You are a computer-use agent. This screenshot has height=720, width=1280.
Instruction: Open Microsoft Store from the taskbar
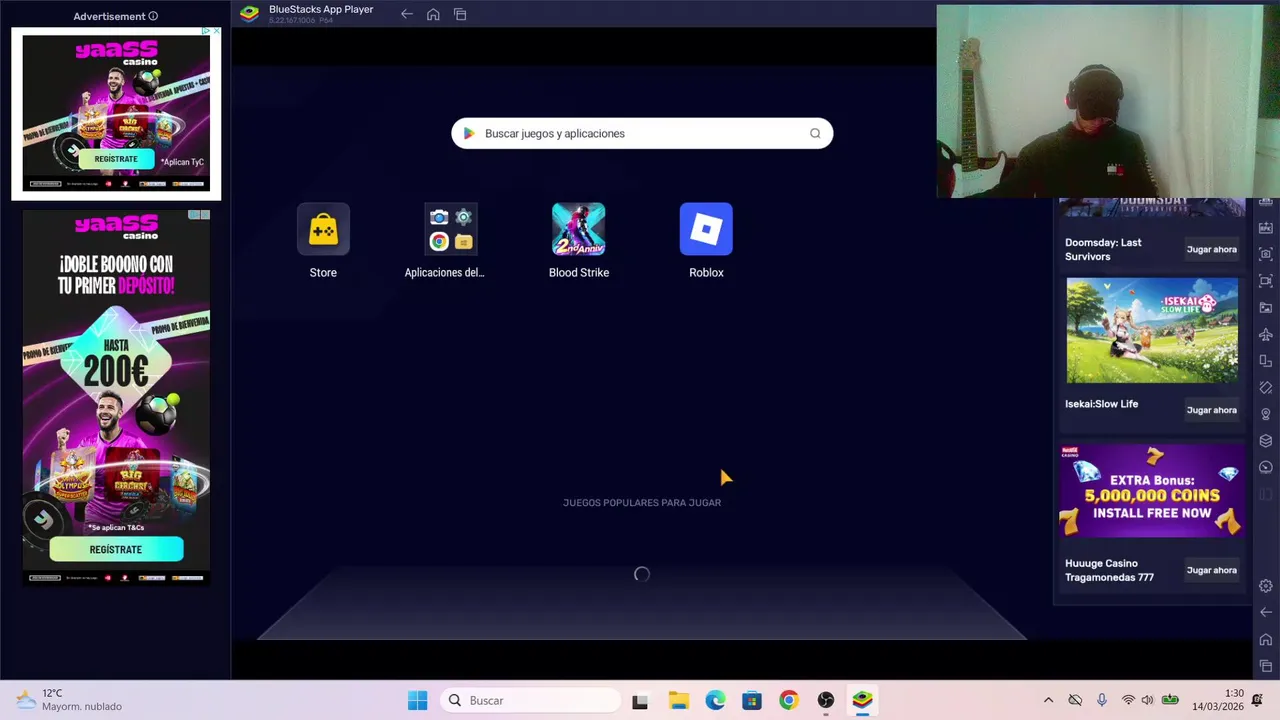click(x=752, y=700)
